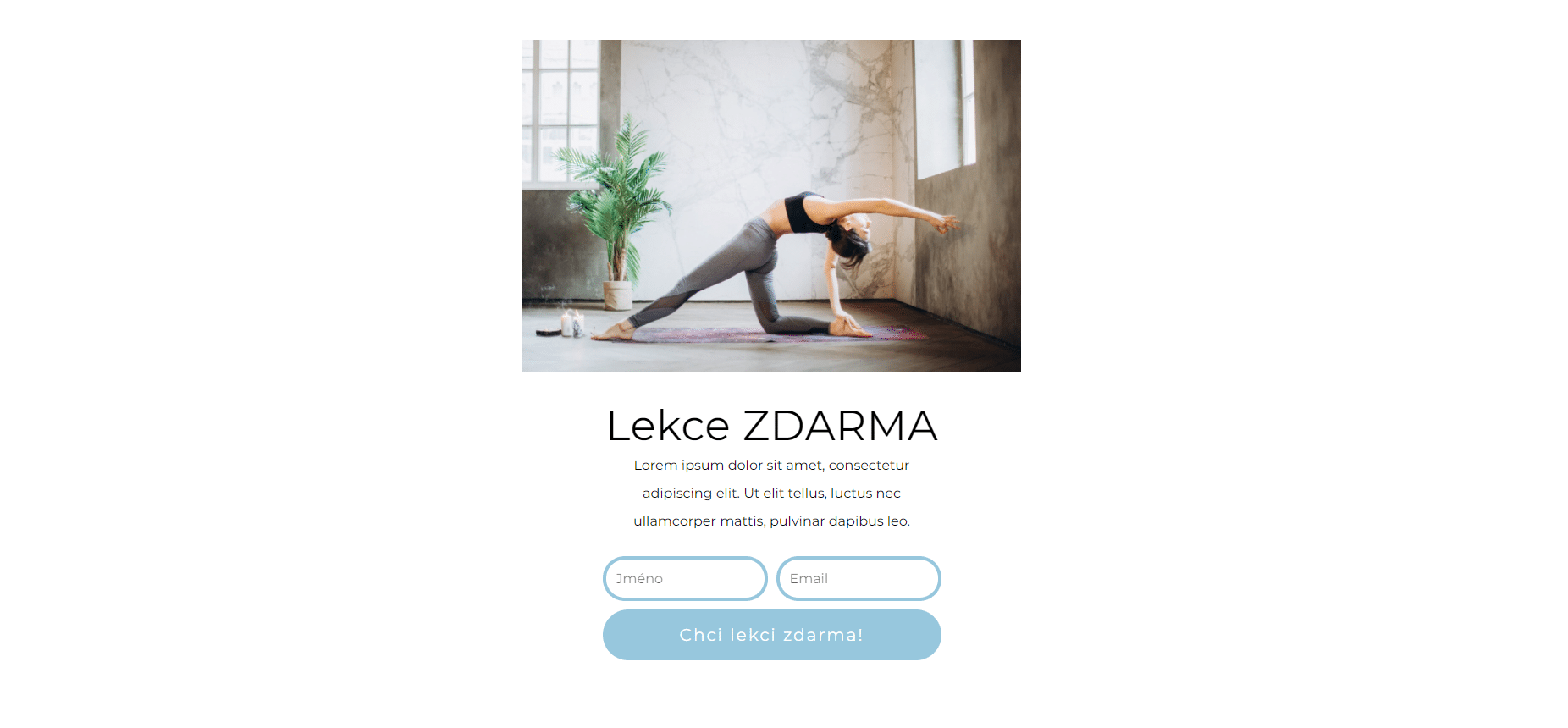Click the word ZDARMA in the heading

(x=840, y=425)
